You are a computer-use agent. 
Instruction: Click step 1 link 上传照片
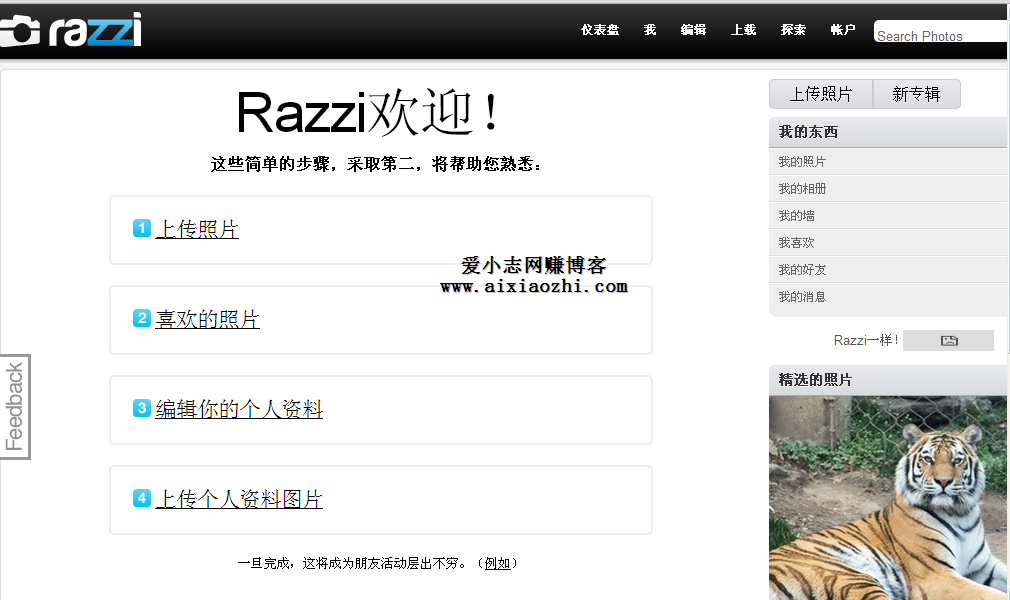point(197,229)
